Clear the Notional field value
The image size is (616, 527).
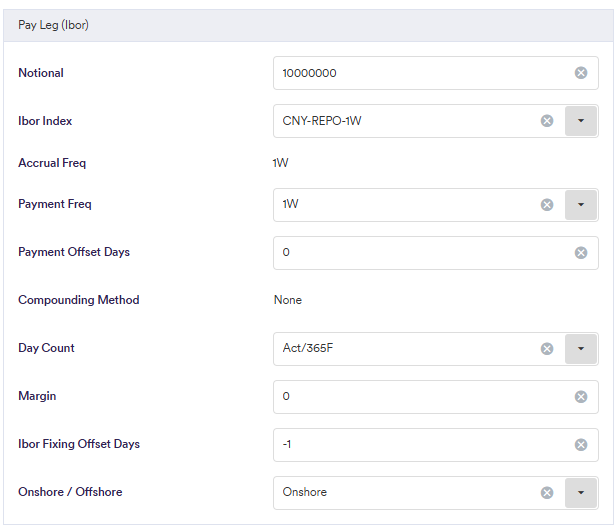(580, 73)
